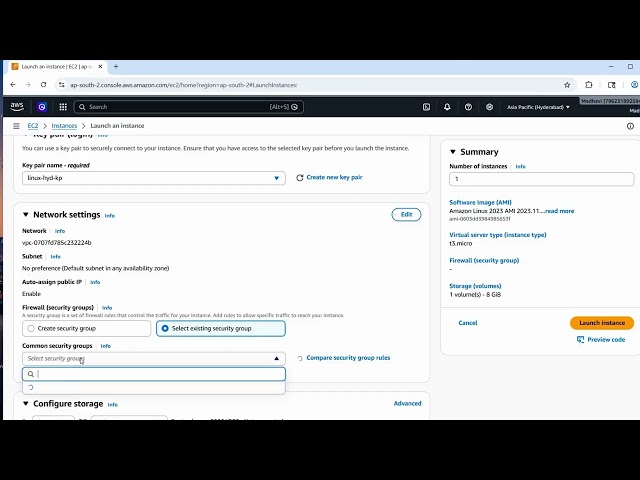Click Info next to Subnet label
The height and width of the screenshot is (480, 640).
click(x=56, y=257)
